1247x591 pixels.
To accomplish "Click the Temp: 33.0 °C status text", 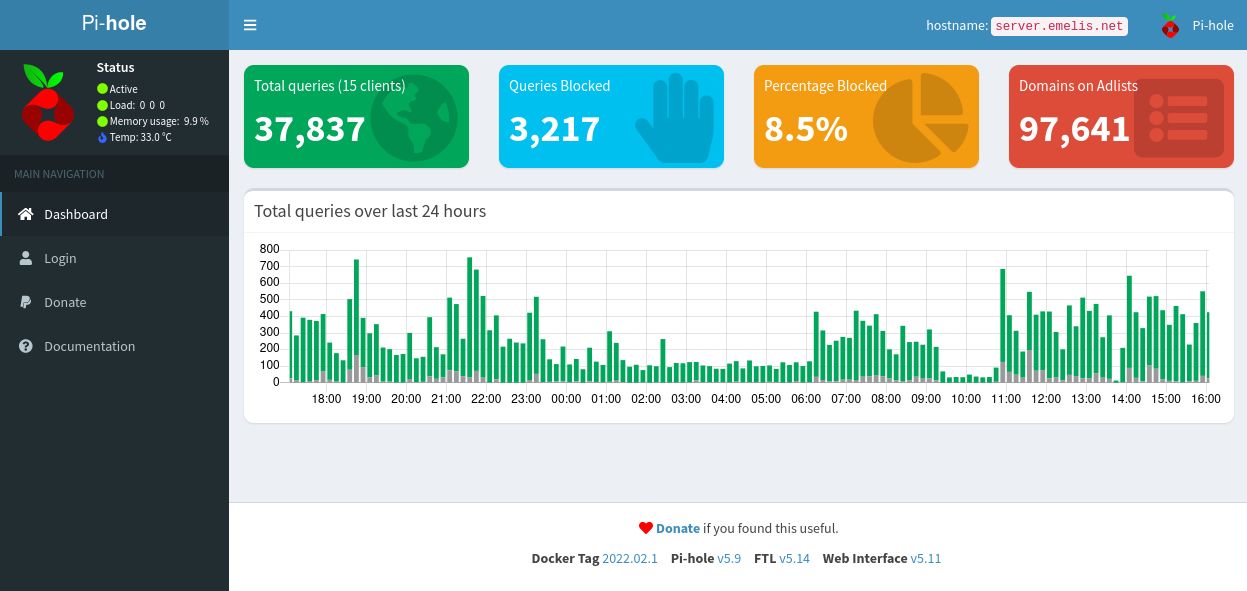I will tap(140, 137).
